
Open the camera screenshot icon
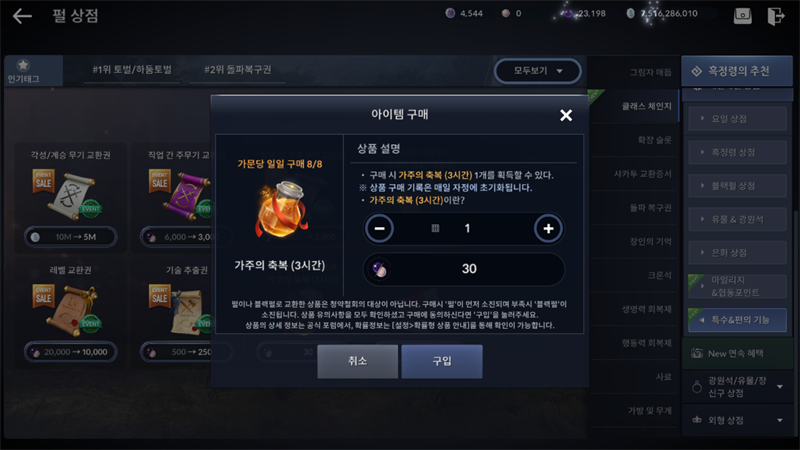click(x=742, y=15)
